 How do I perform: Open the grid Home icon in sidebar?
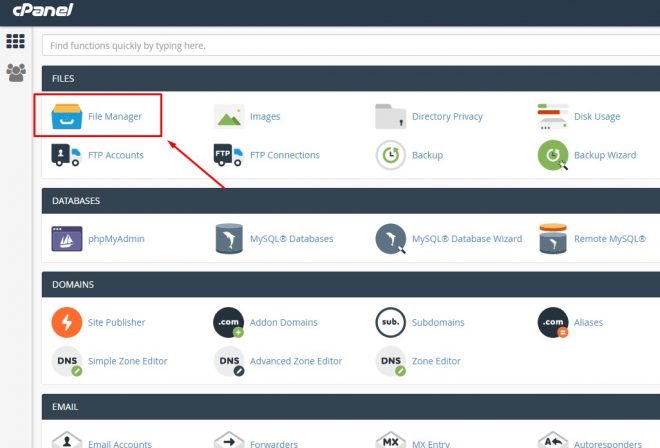point(16,41)
